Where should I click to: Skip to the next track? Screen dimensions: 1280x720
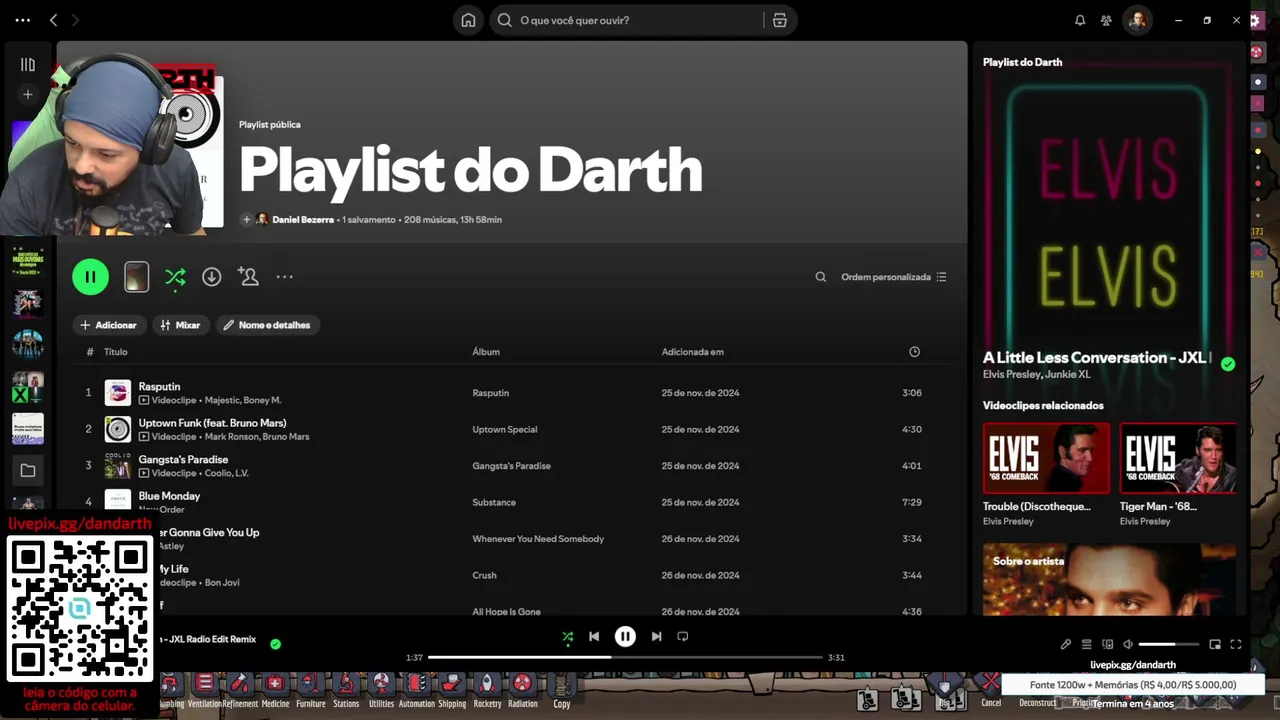point(656,636)
